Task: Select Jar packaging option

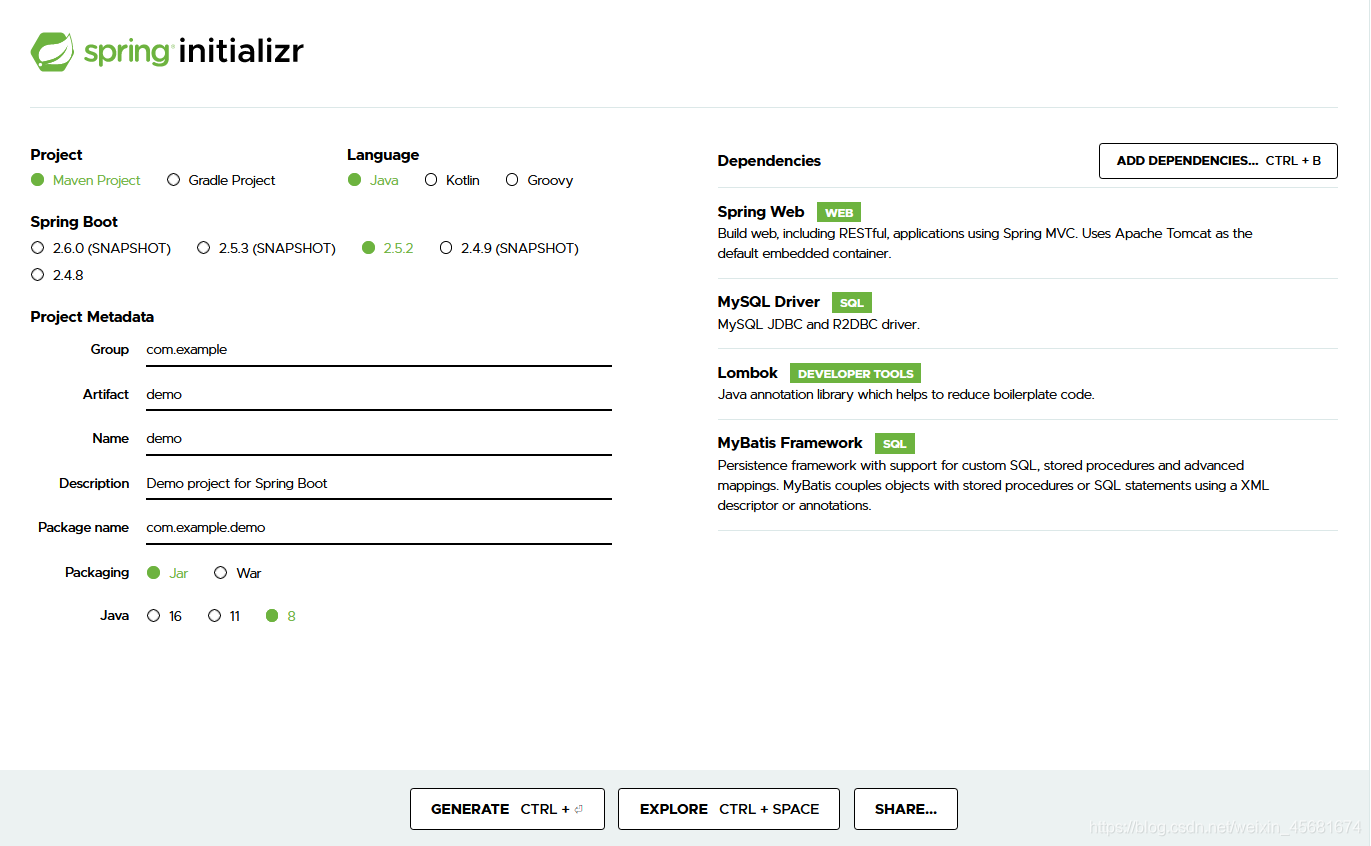Action: pos(167,573)
